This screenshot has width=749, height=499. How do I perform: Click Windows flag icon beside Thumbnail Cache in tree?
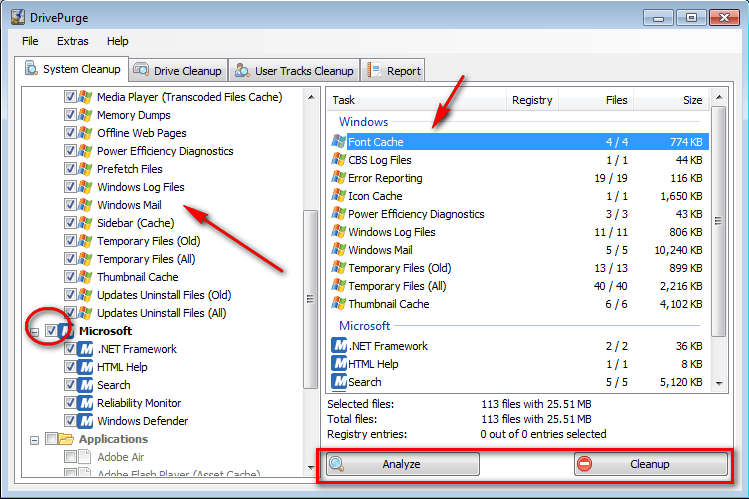tap(85, 277)
